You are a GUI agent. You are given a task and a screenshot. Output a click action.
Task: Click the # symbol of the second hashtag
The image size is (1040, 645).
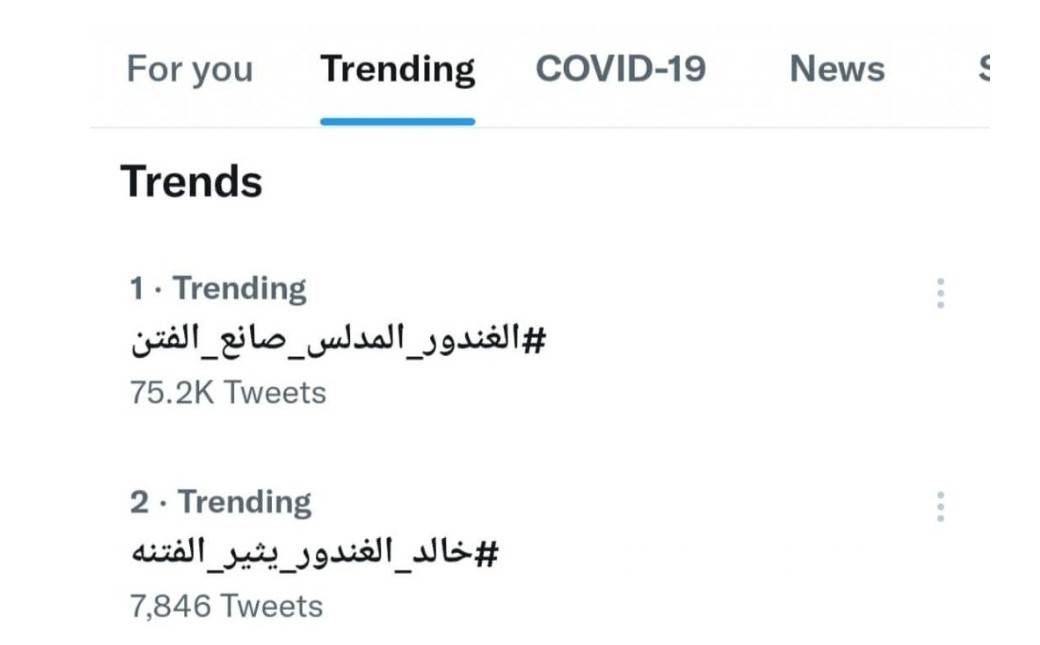coord(486,553)
